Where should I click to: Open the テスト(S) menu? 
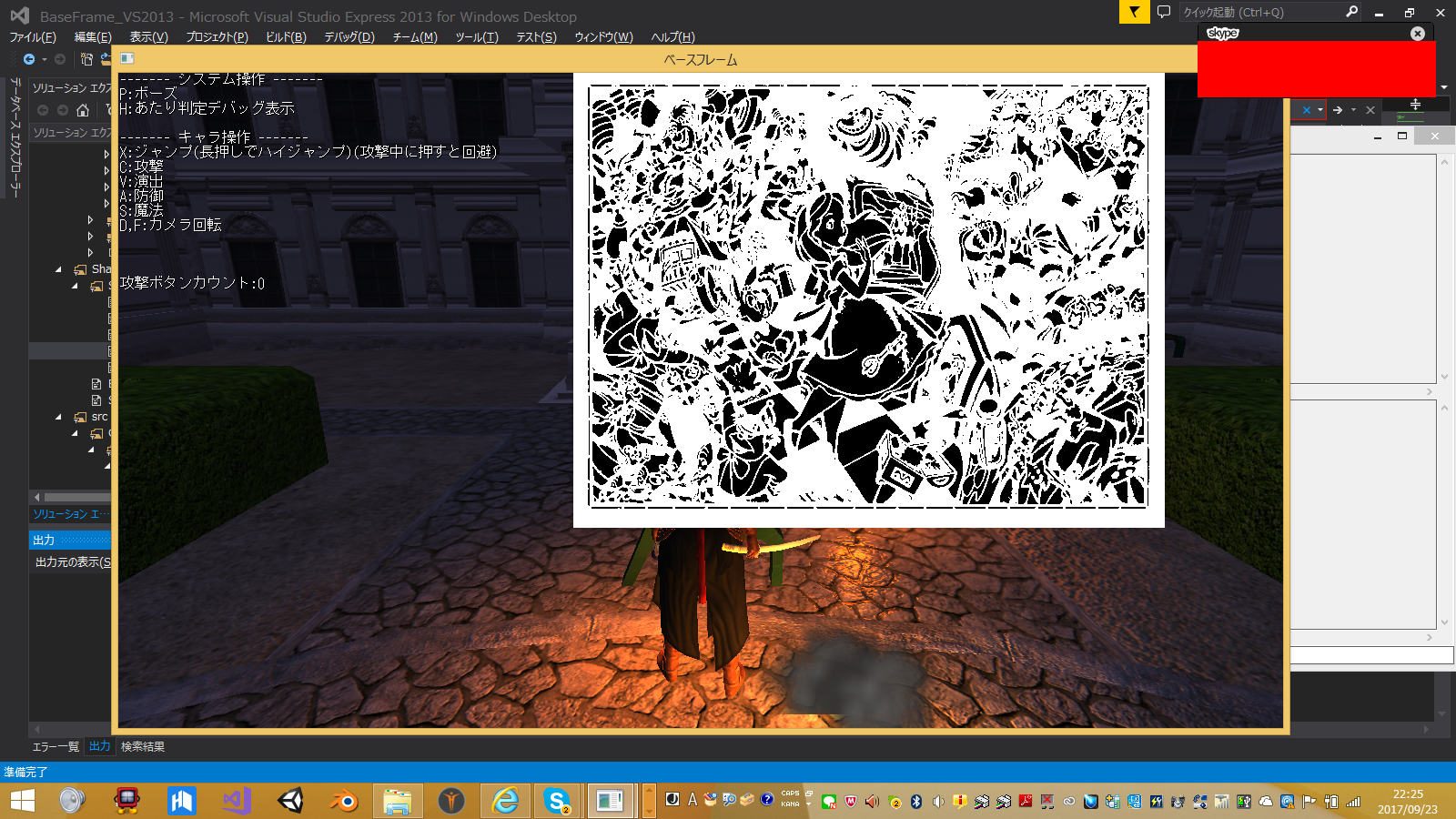click(x=536, y=37)
